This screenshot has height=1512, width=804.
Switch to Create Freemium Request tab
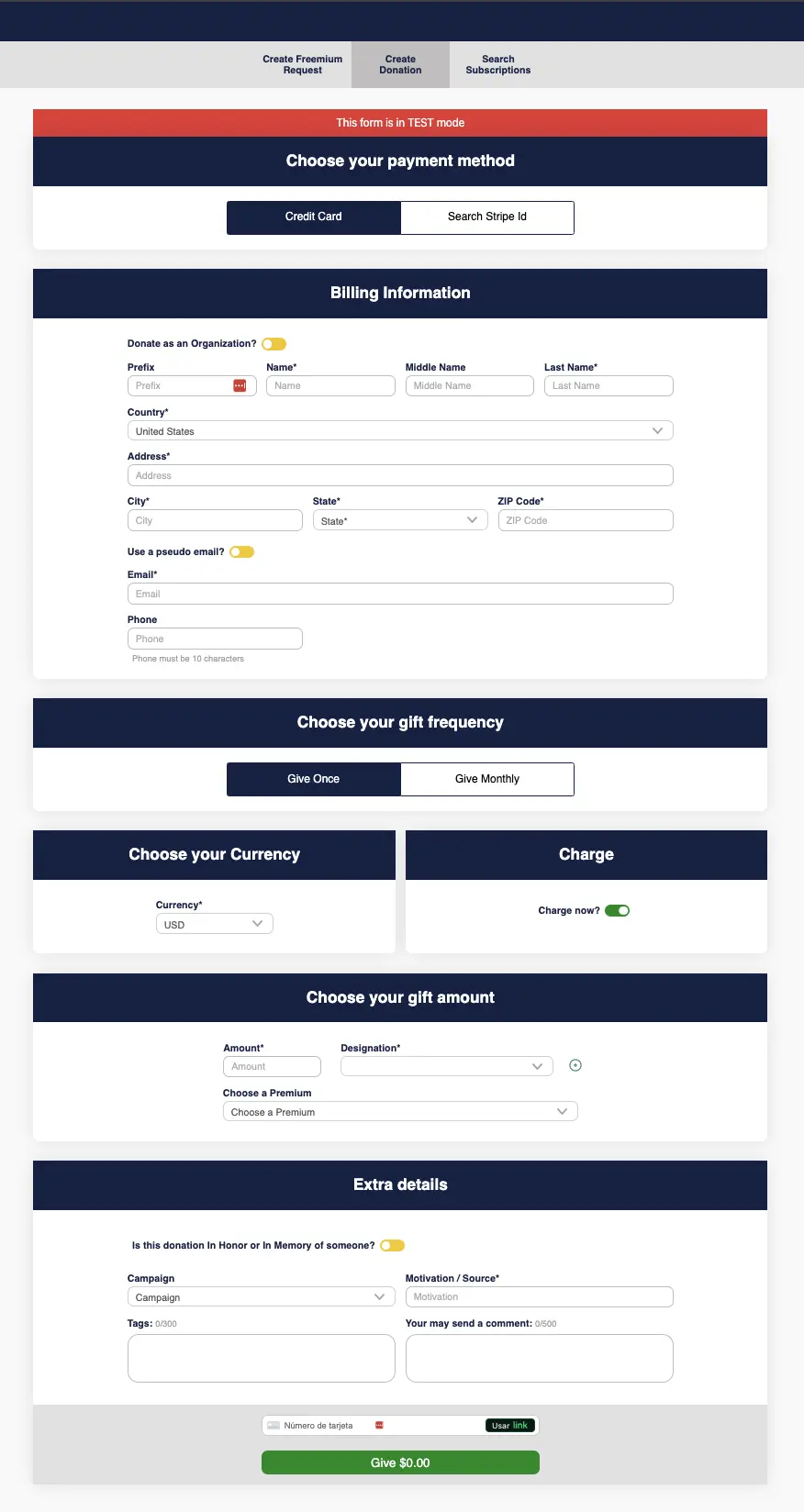tap(302, 64)
